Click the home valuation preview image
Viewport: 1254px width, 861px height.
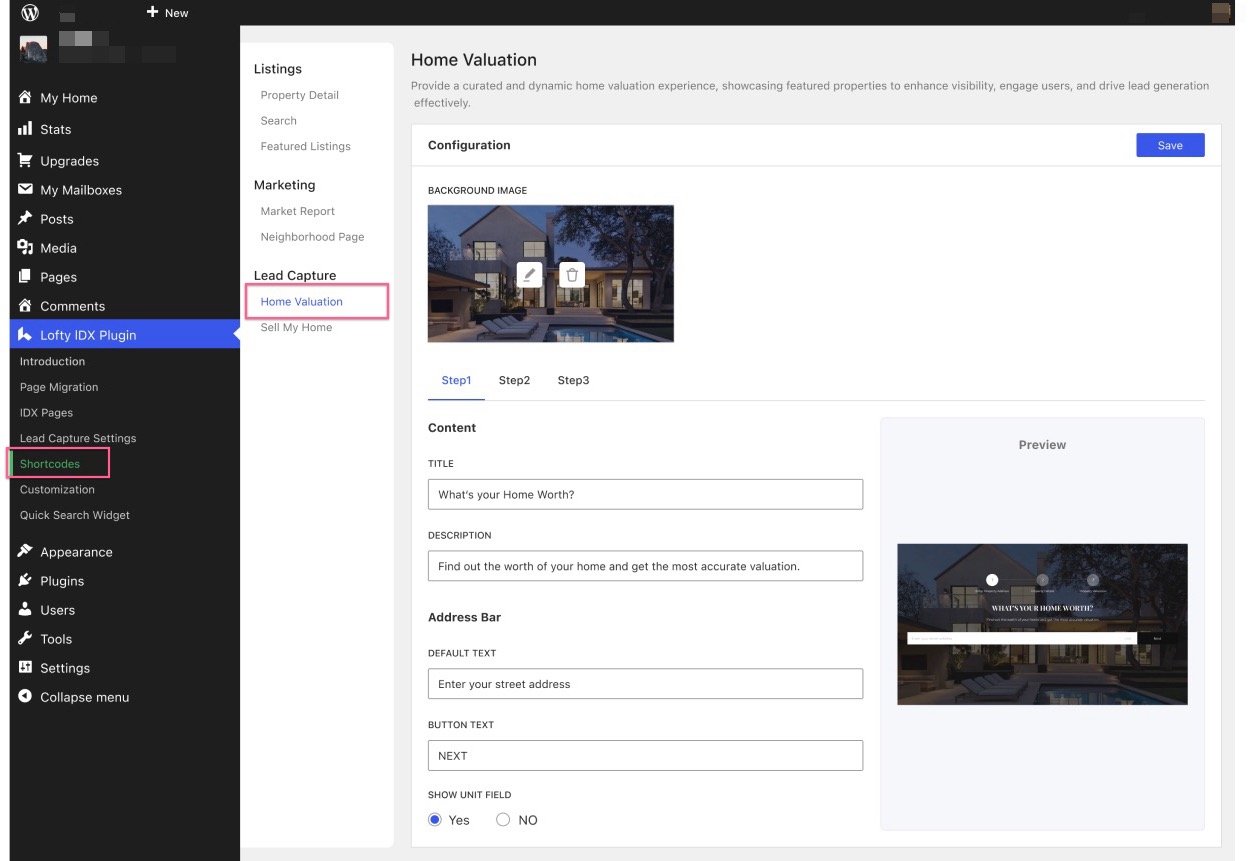tap(1042, 624)
